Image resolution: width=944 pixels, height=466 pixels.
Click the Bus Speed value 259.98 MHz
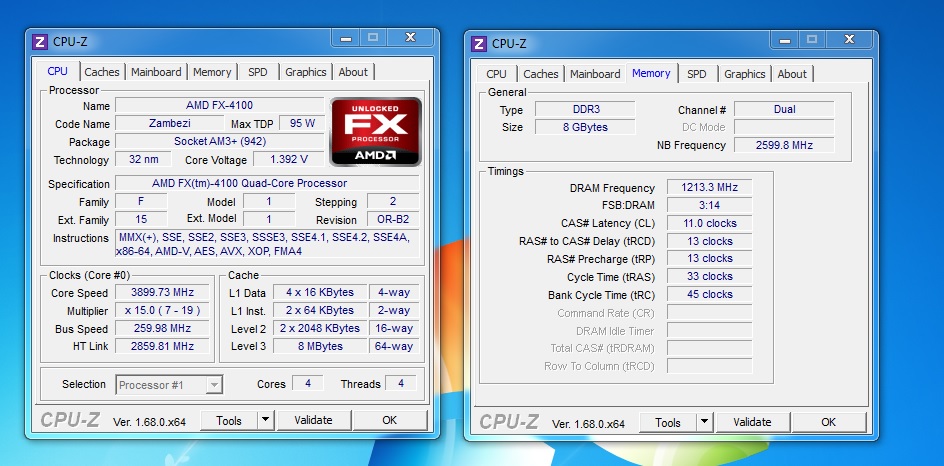162,329
